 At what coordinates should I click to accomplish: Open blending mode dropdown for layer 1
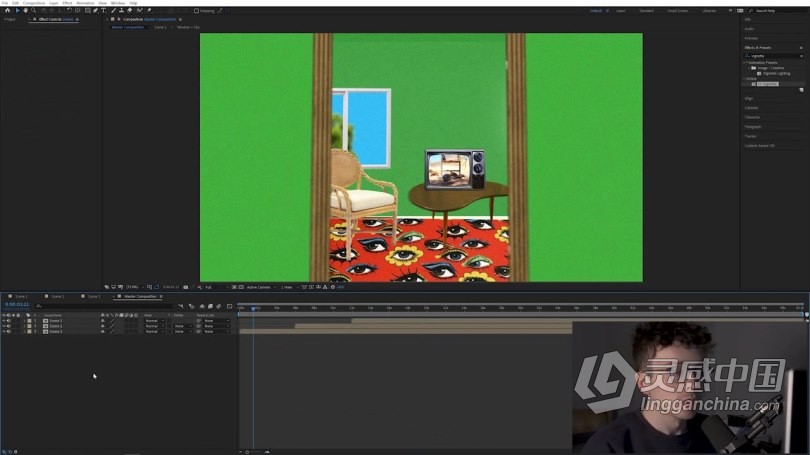pos(154,321)
